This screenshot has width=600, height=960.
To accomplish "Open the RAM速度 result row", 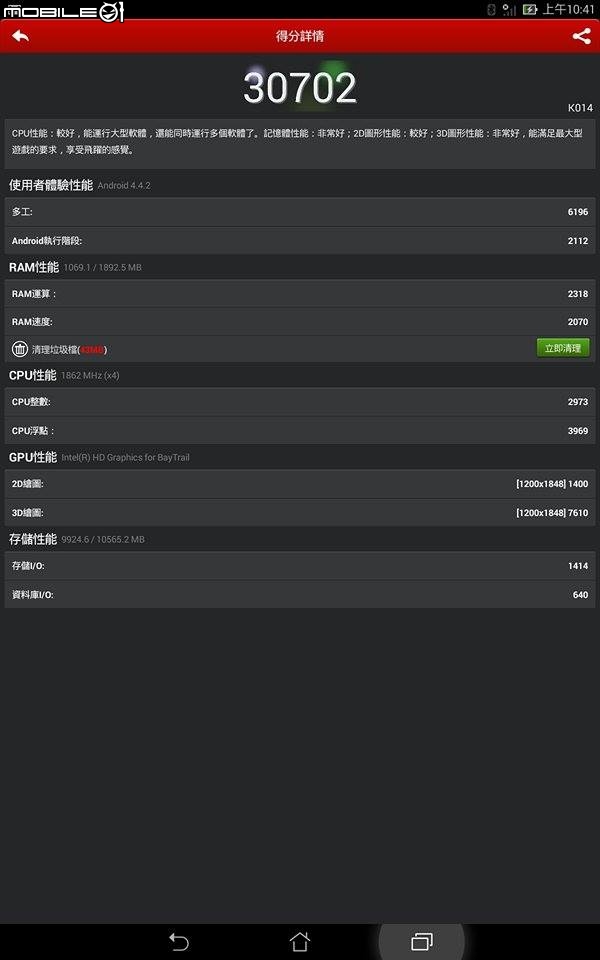I will (300, 321).
